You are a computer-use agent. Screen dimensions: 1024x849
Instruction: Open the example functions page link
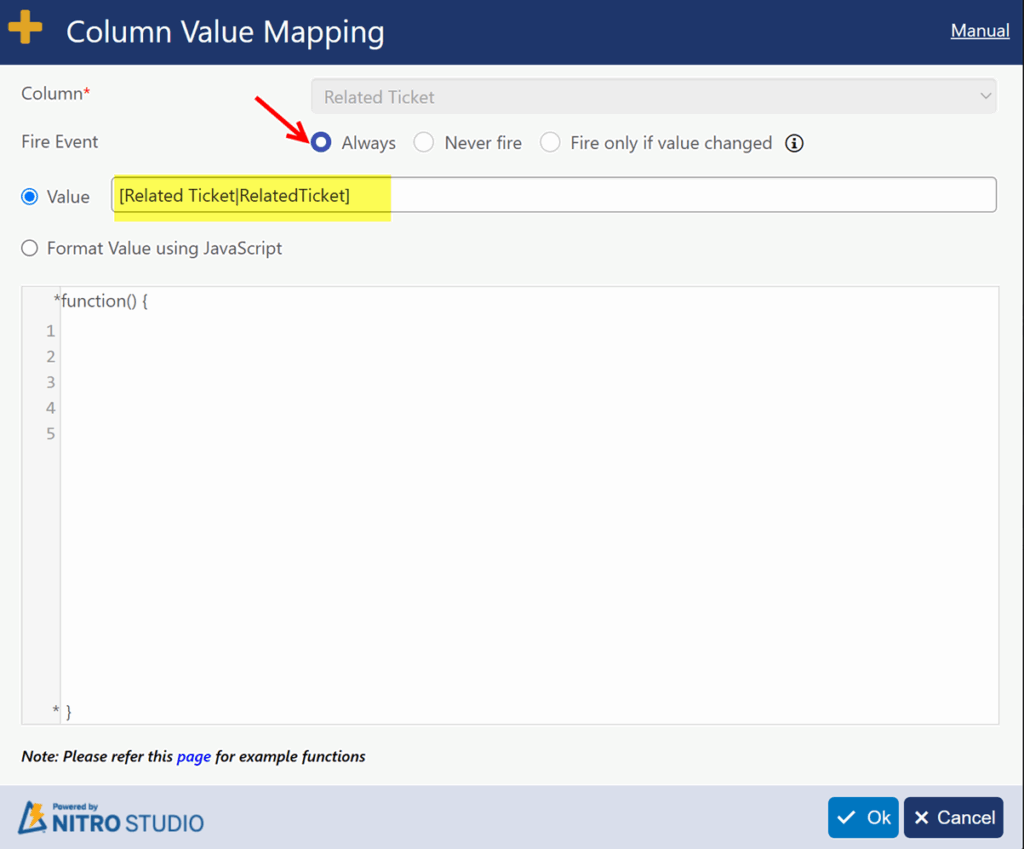point(193,756)
